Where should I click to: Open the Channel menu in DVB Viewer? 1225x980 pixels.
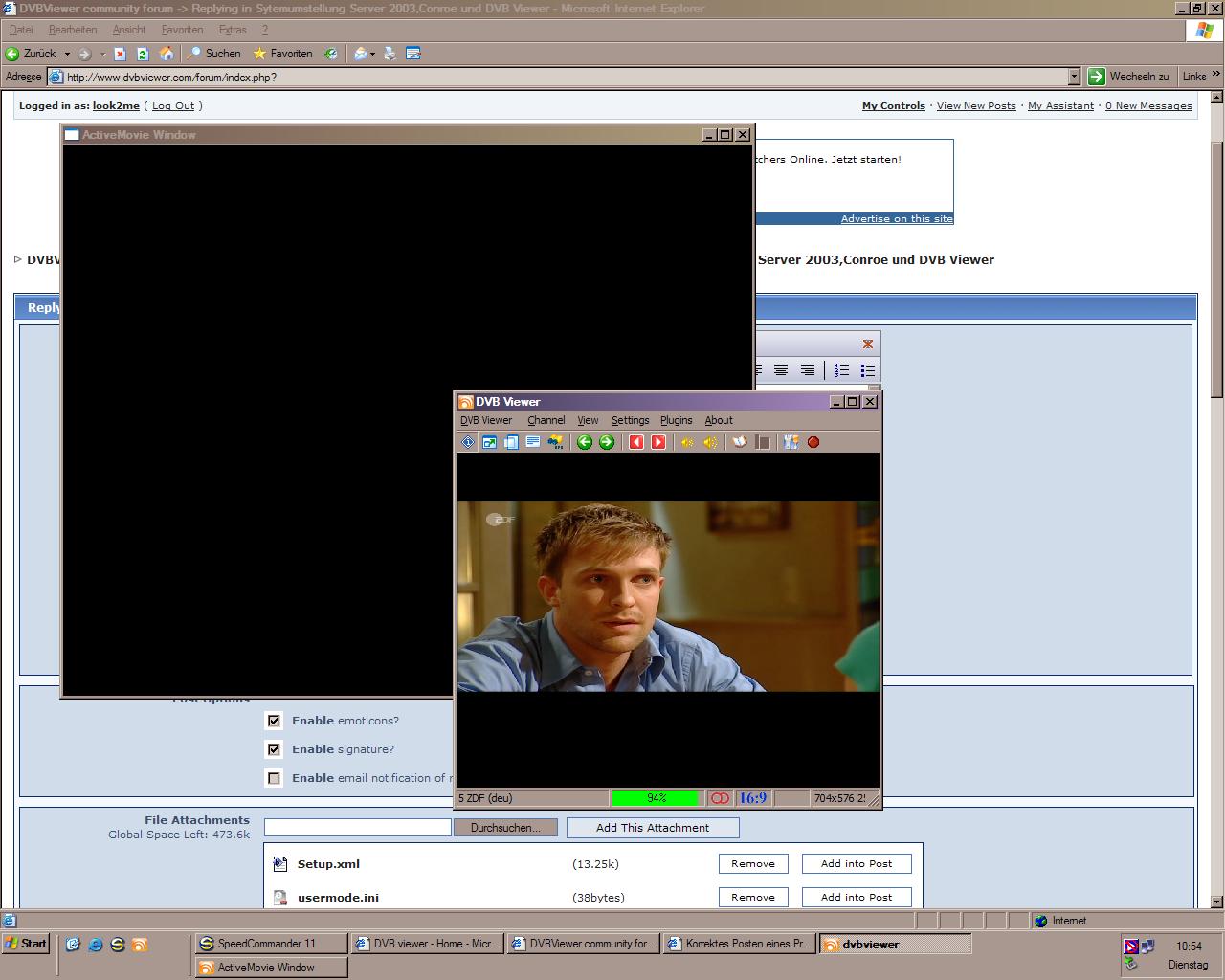tap(546, 420)
